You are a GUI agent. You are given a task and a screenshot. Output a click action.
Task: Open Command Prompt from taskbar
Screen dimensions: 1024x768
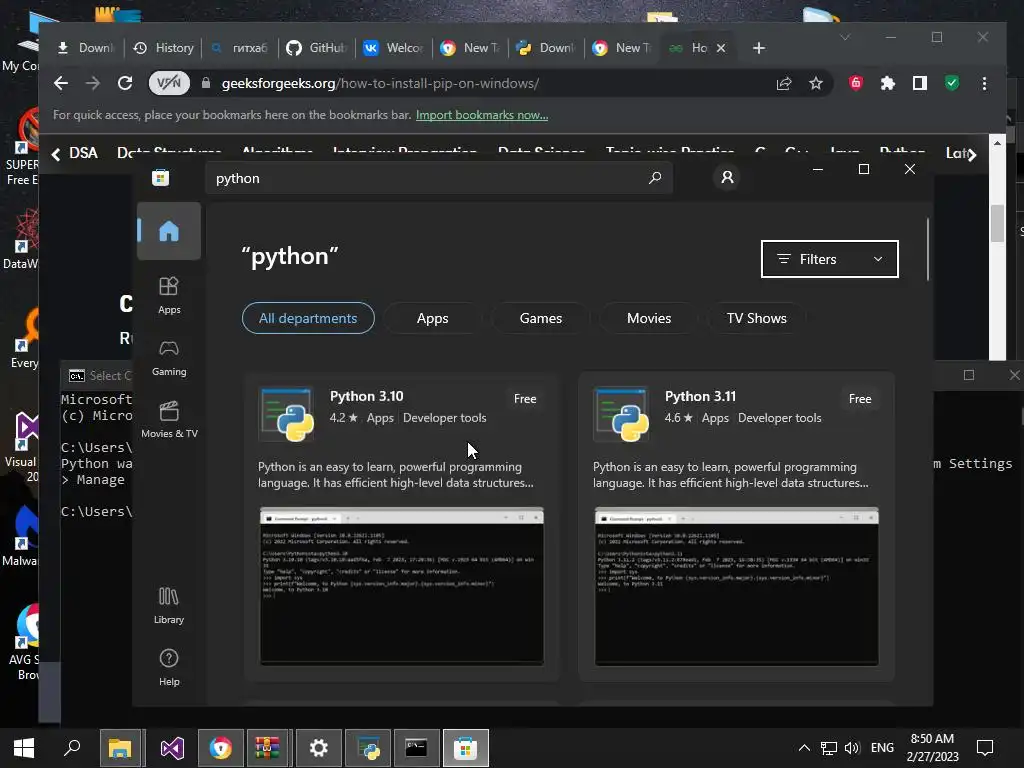417,748
